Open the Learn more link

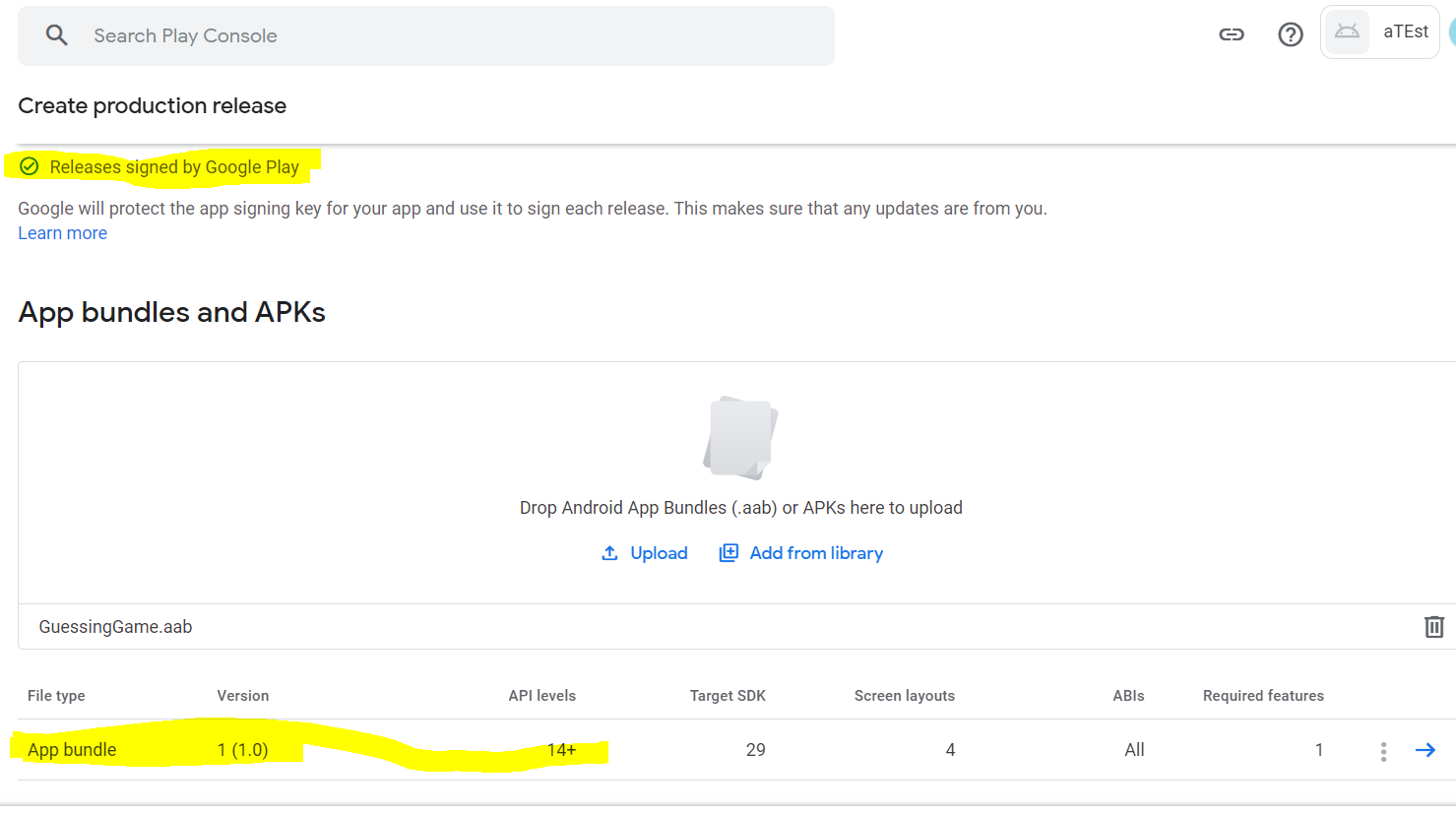[x=62, y=233]
